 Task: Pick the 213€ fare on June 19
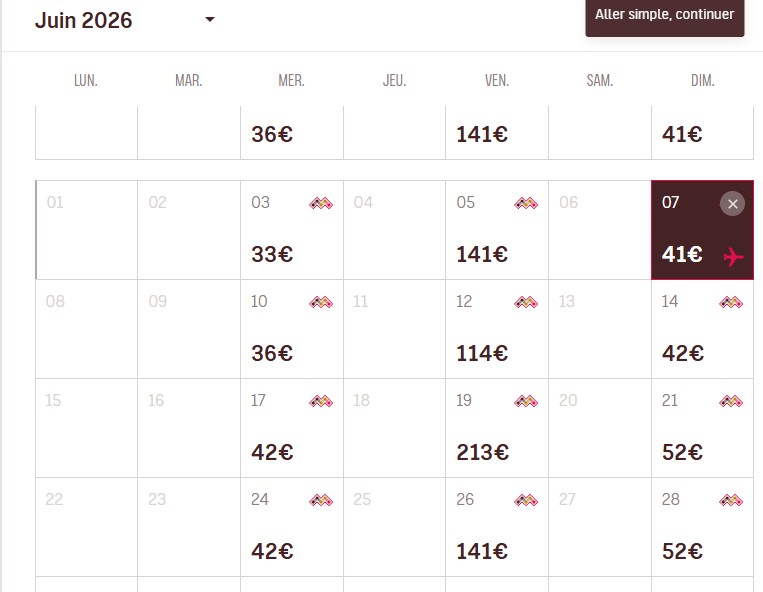(482, 452)
